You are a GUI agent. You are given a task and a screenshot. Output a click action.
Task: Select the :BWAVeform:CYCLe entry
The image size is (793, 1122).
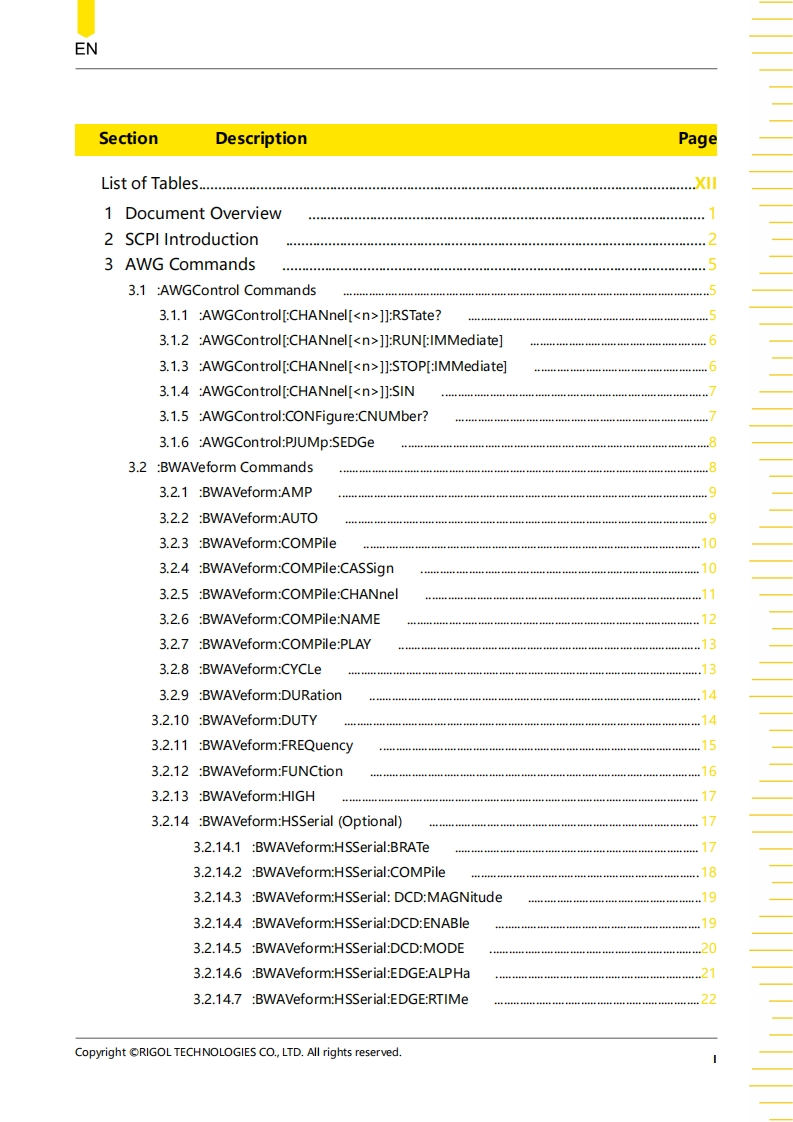(x=260, y=669)
